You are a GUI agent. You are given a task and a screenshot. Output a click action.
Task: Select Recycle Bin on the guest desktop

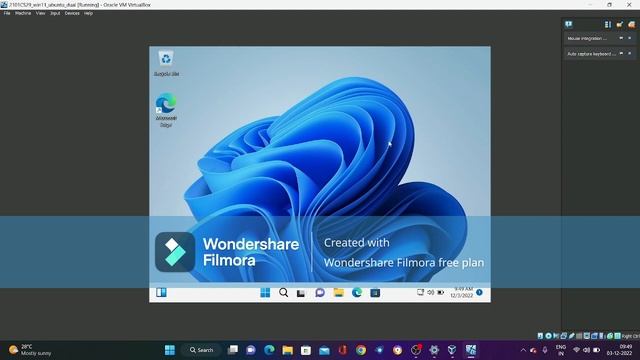166,63
